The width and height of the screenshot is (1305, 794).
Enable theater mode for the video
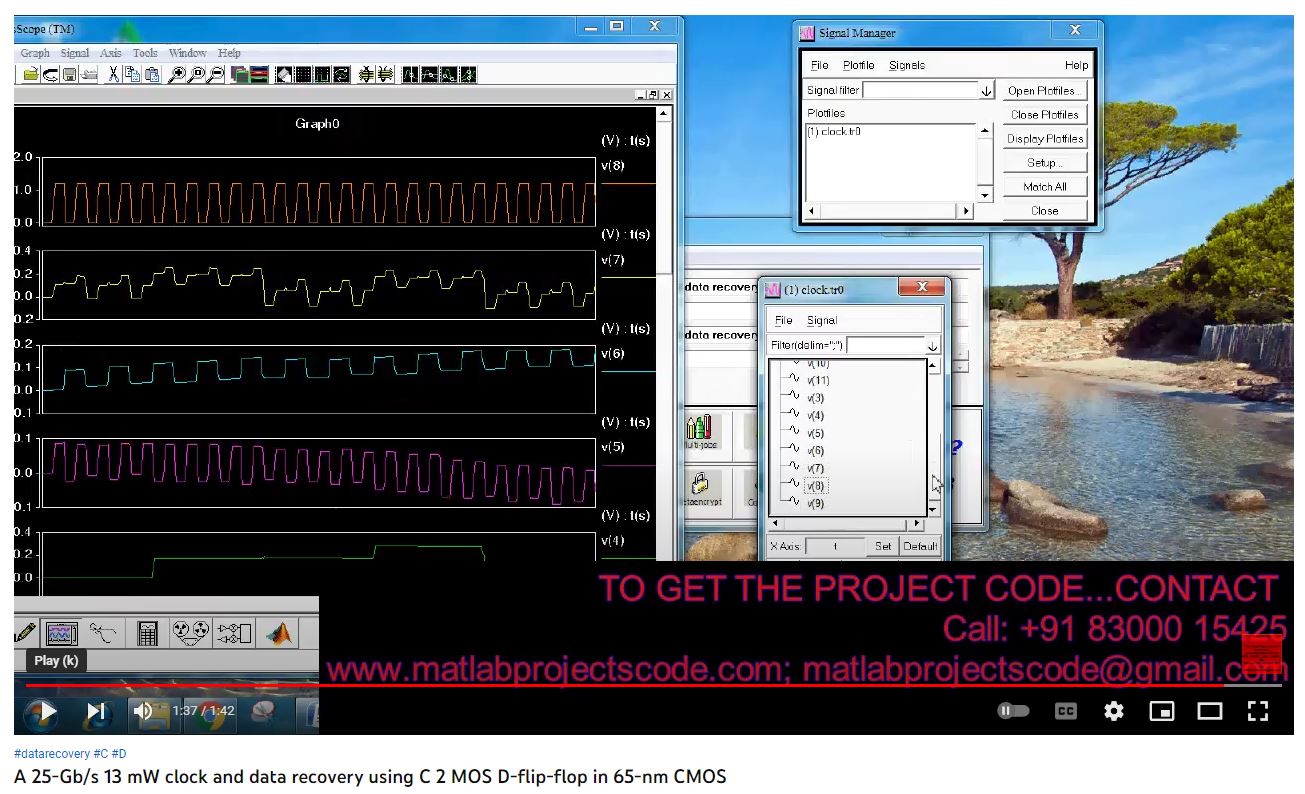tap(1210, 711)
